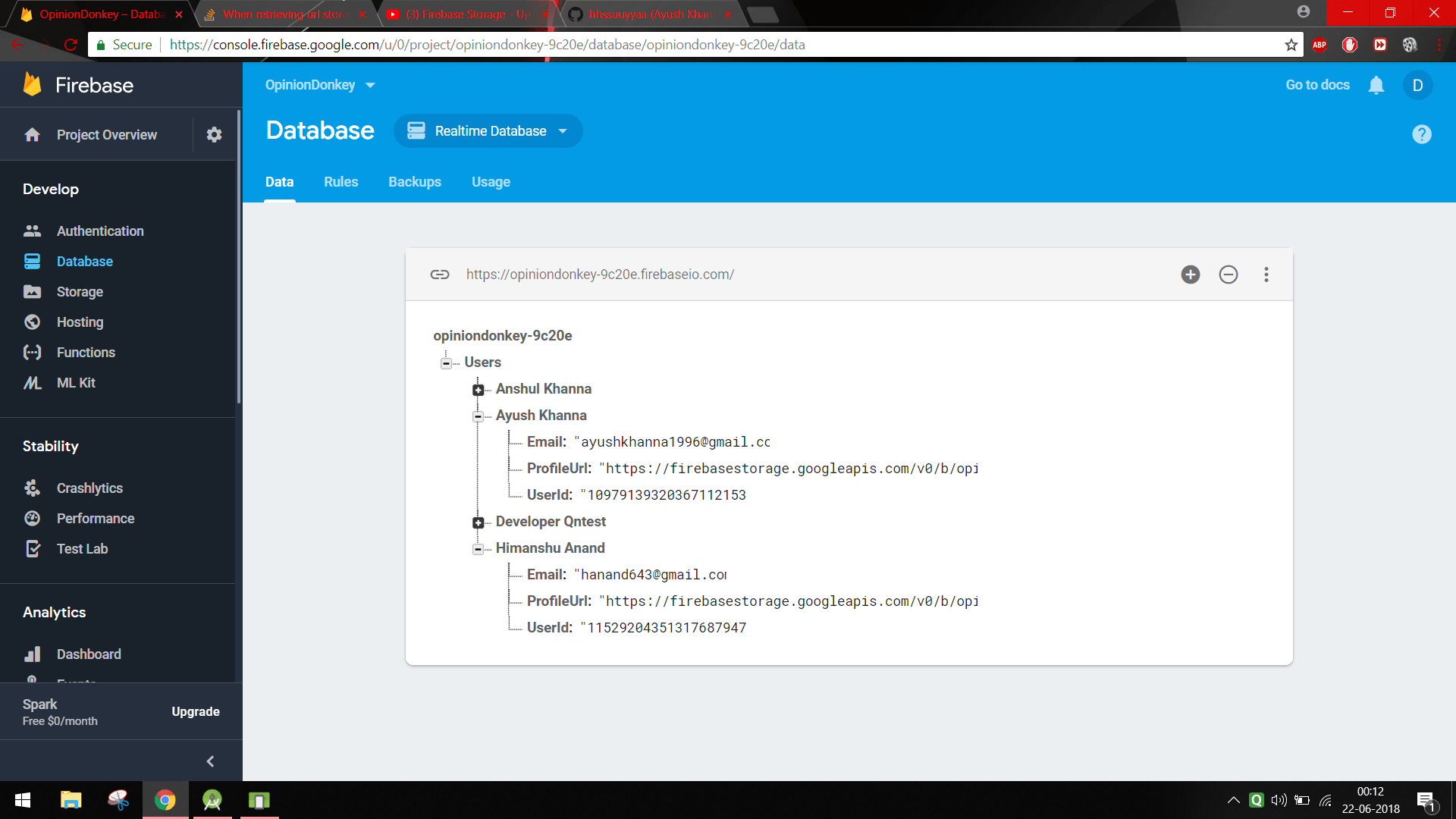Screen dimensions: 1456x819
Task: Switch to the Backups tab
Action: [x=414, y=182]
